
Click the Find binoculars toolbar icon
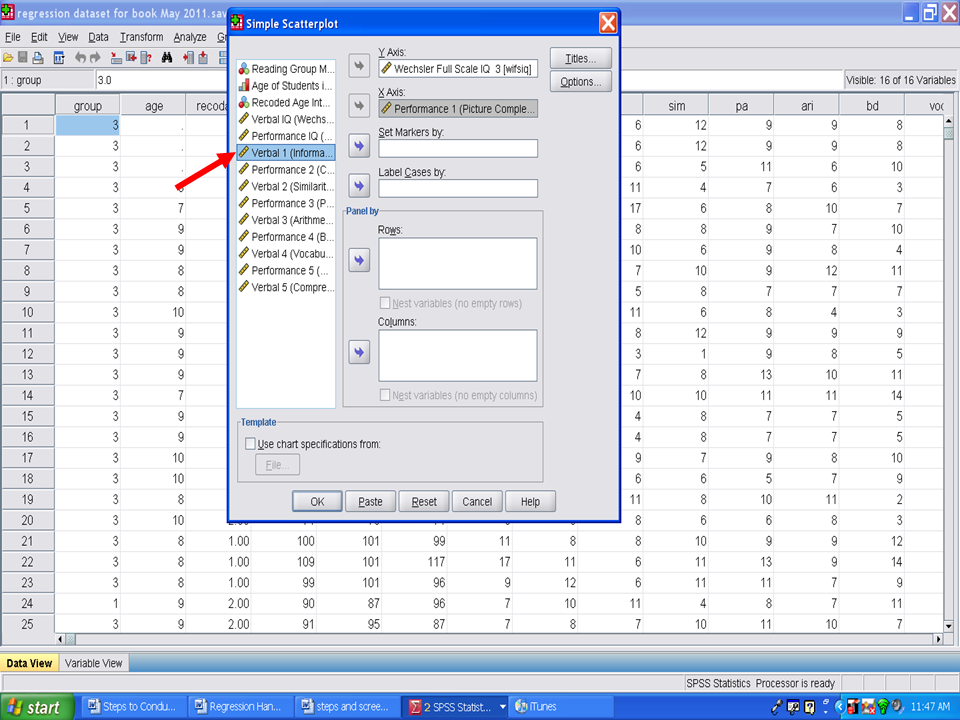pos(165,58)
